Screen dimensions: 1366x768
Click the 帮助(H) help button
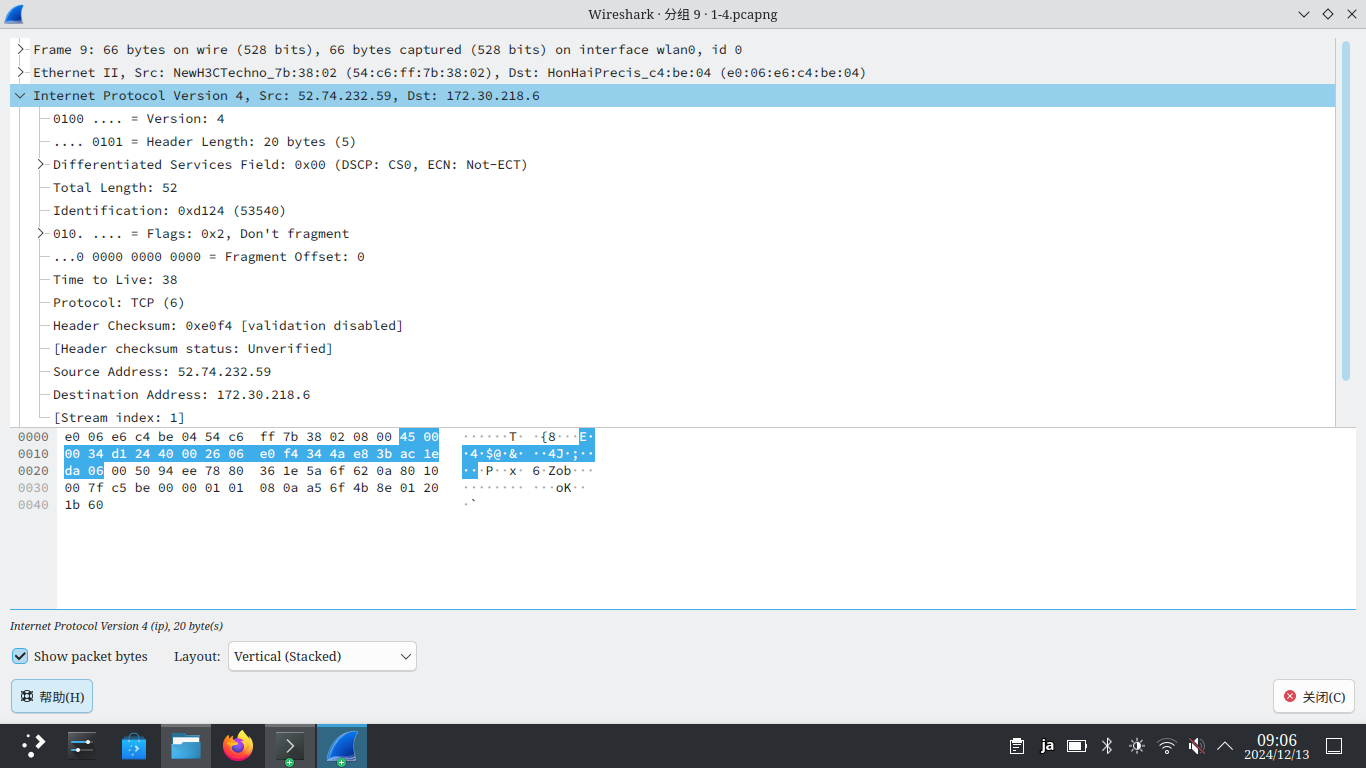[52, 696]
